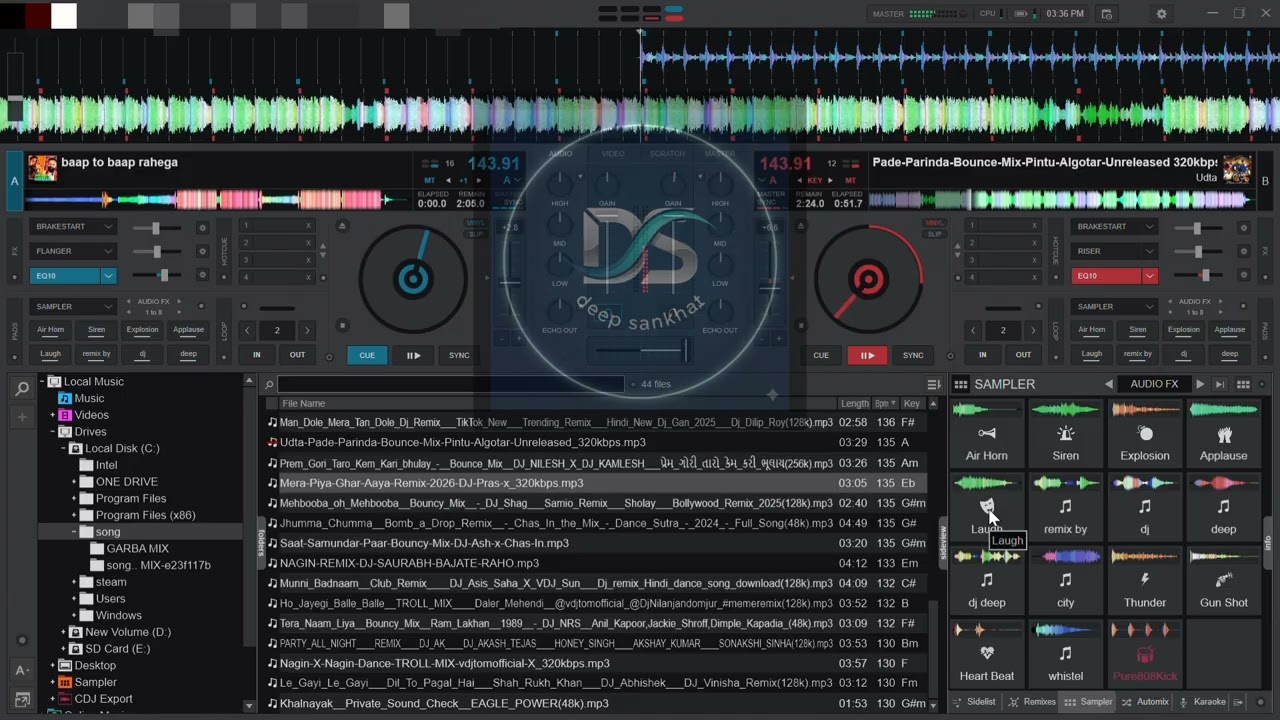Toggle CUE on deck B
The width and height of the screenshot is (1280, 720).
coord(821,355)
